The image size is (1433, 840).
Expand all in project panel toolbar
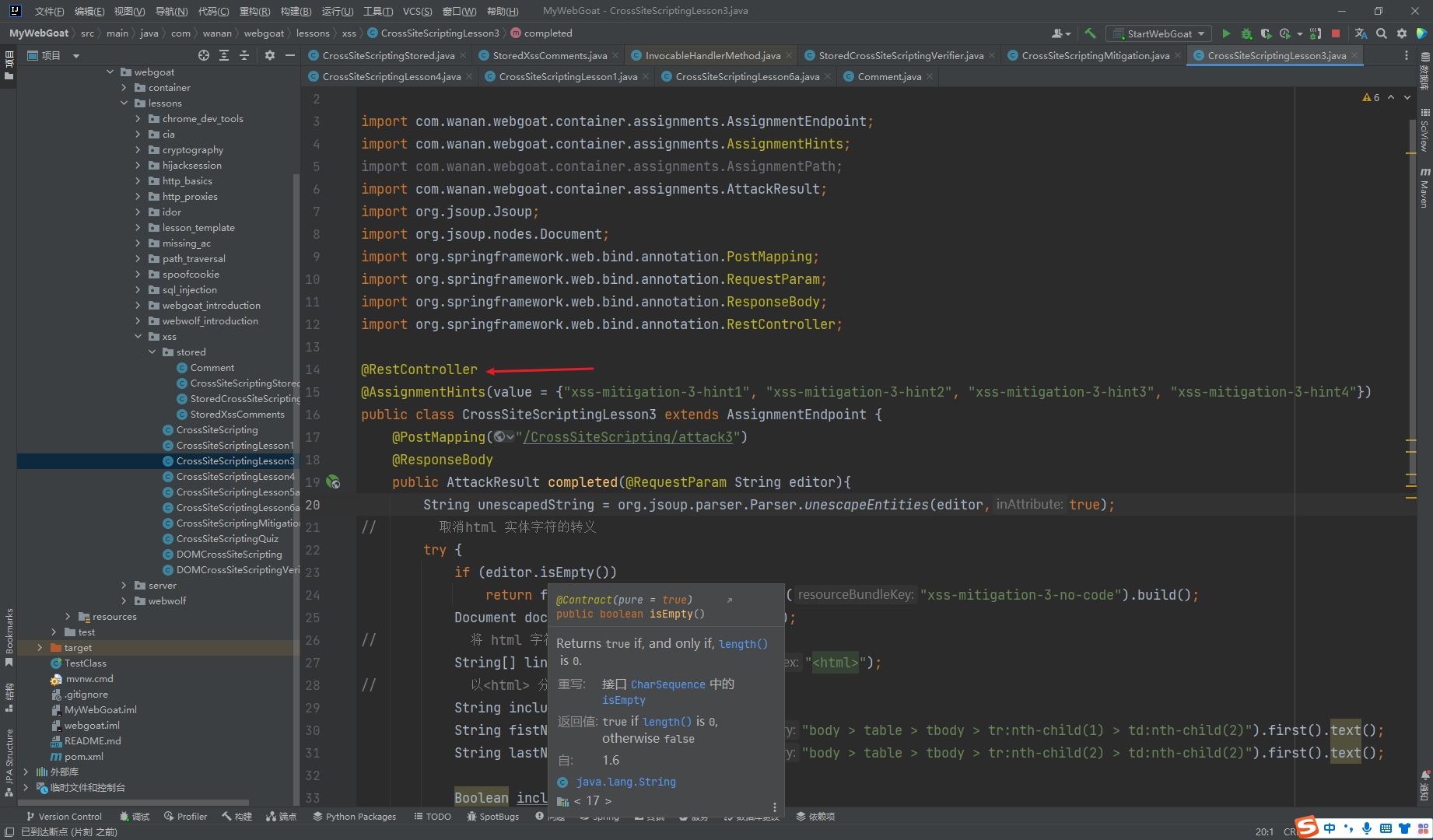(224, 55)
